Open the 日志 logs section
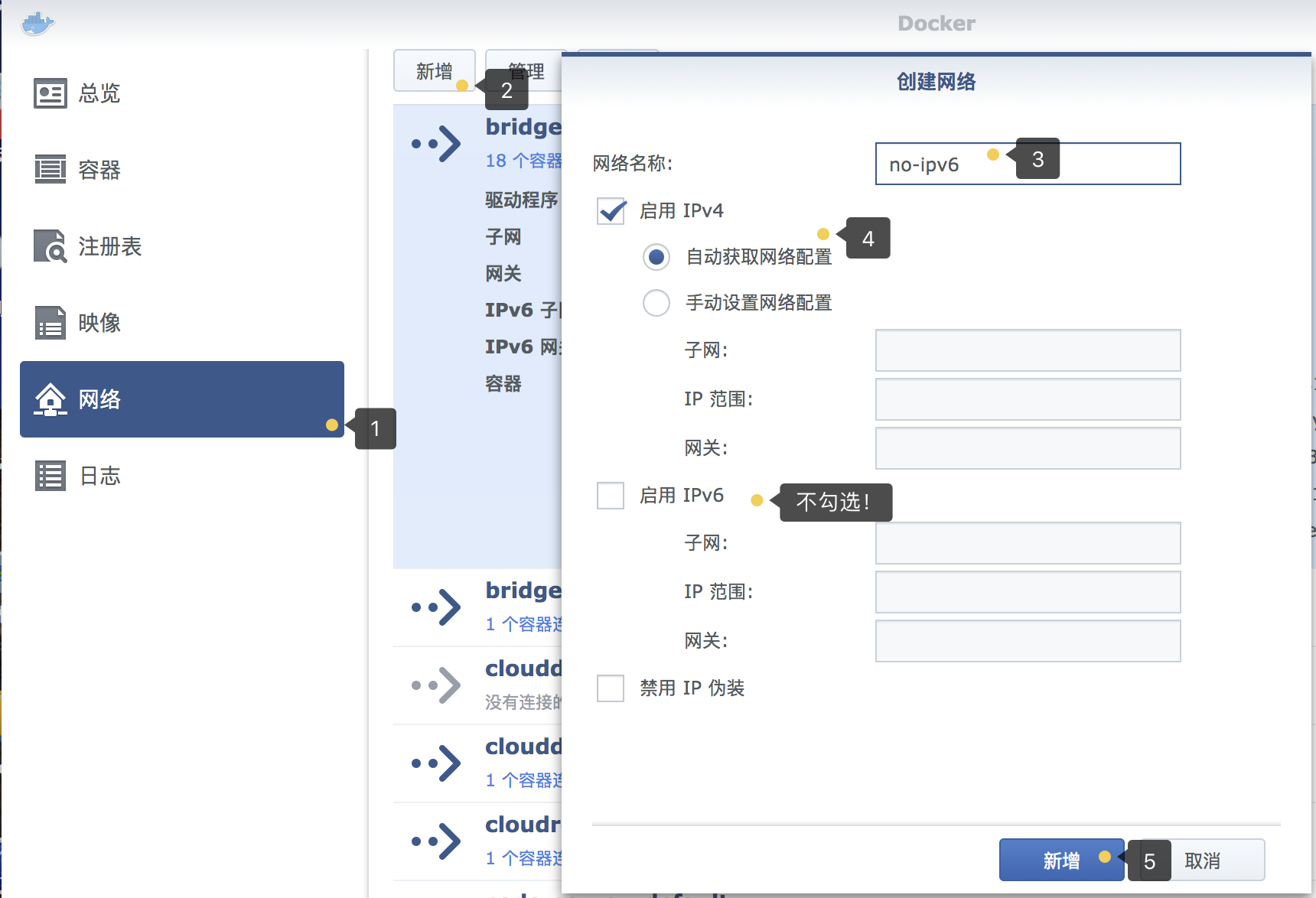Image resolution: width=1316 pixels, height=898 pixels. [182, 476]
